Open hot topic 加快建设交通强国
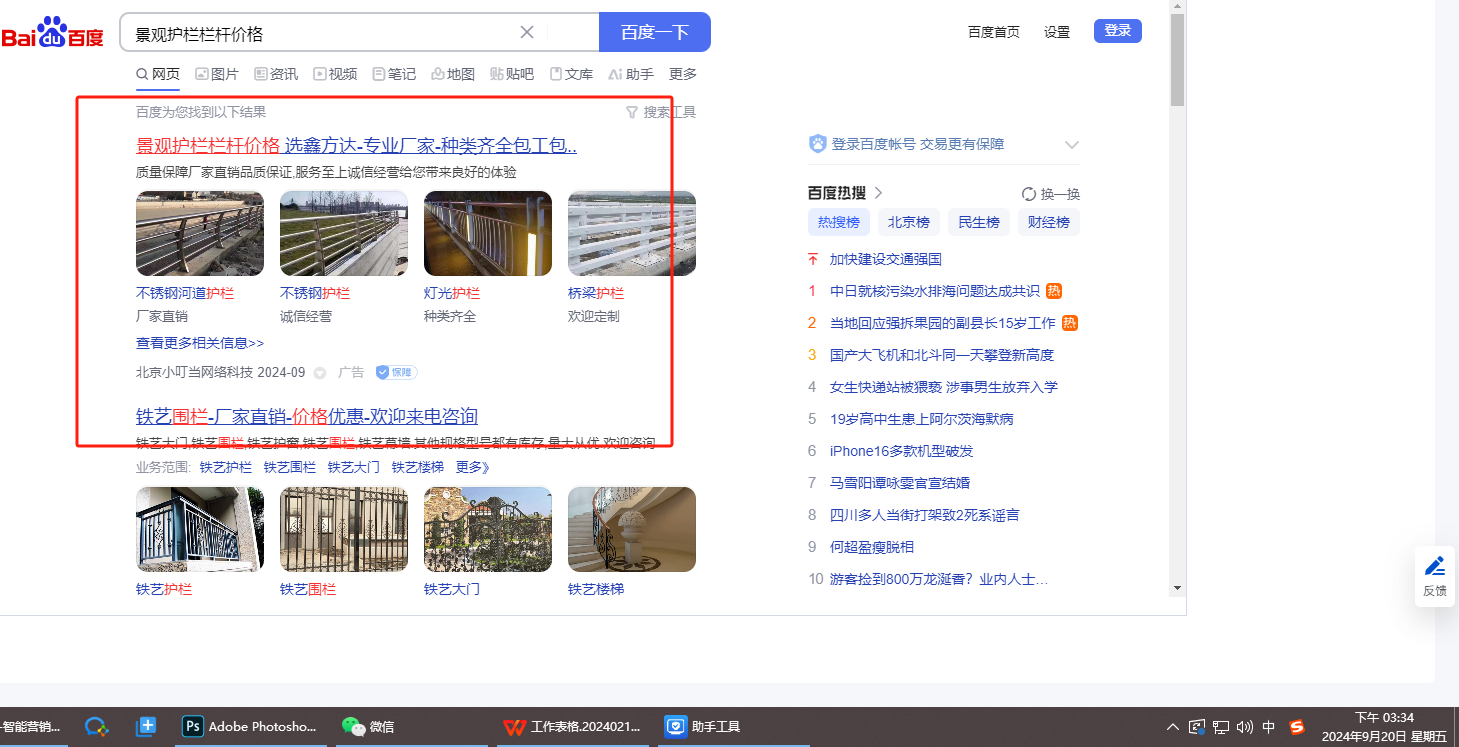Image resolution: width=1459 pixels, height=747 pixels. pos(886,259)
